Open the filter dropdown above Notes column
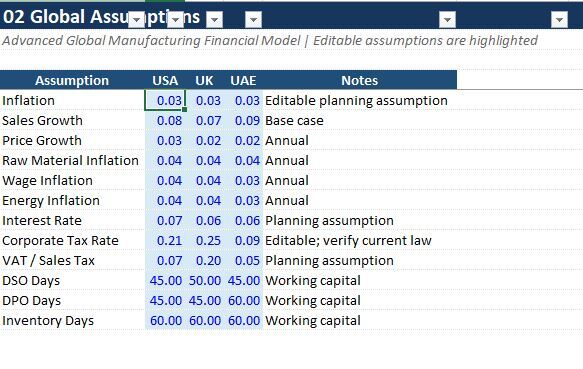583x369 pixels. click(x=447, y=20)
